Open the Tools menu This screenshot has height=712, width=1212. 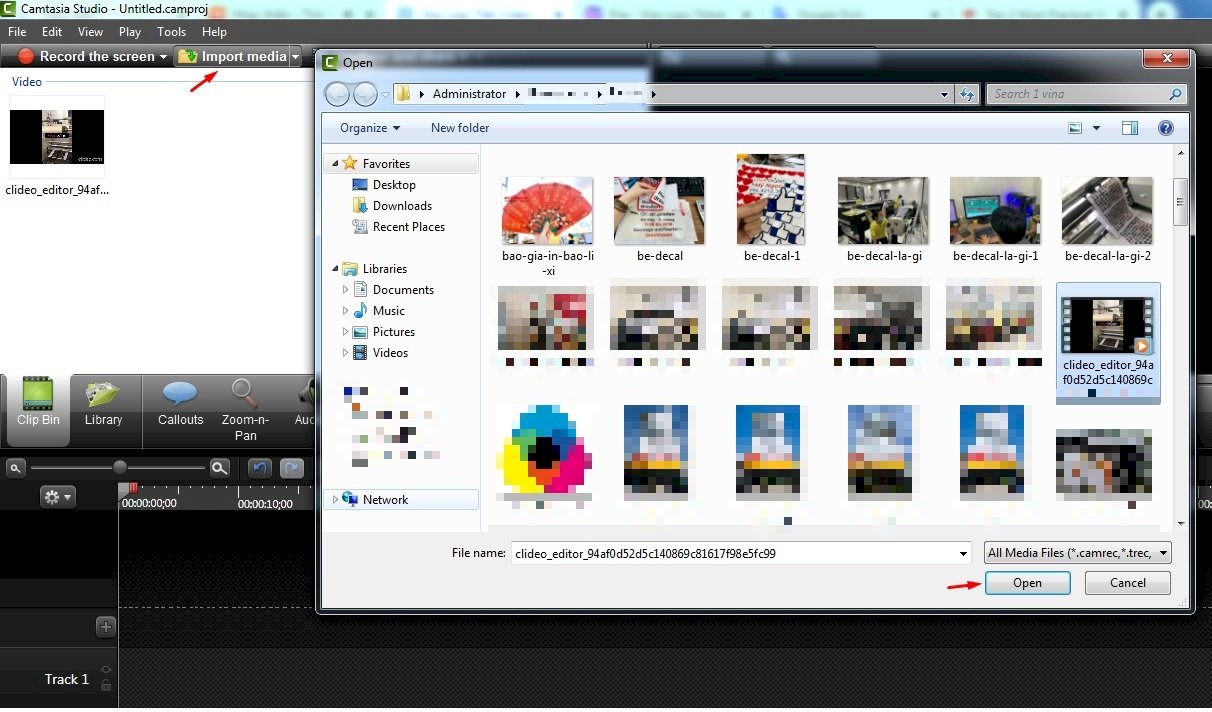click(x=171, y=31)
